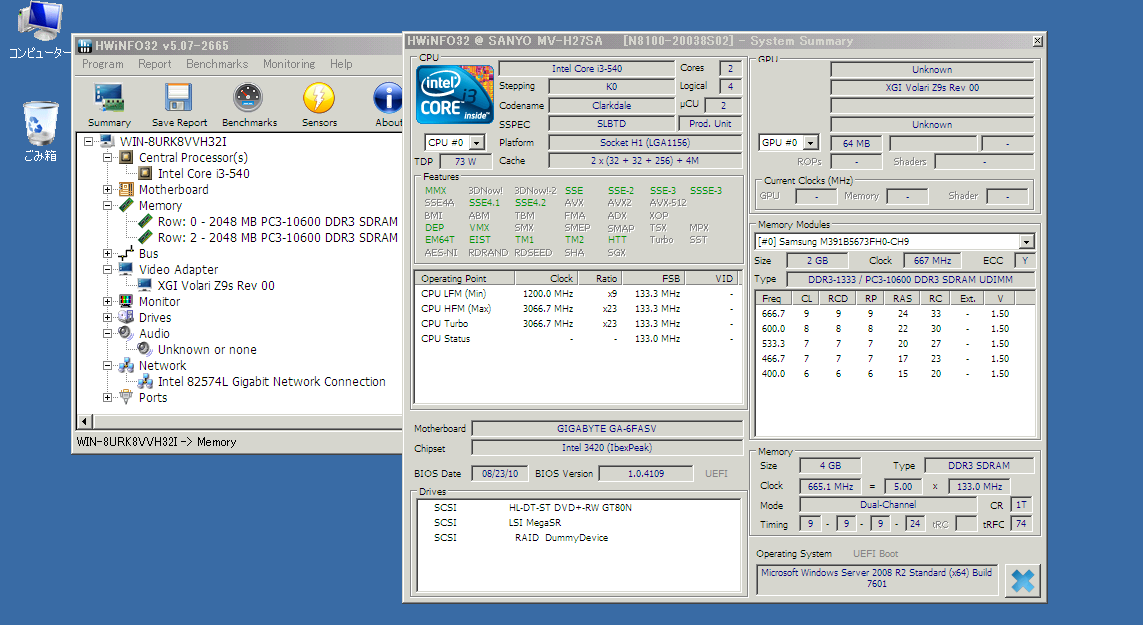
Task: Open the Recycle Bin desktop icon
Action: 40,122
